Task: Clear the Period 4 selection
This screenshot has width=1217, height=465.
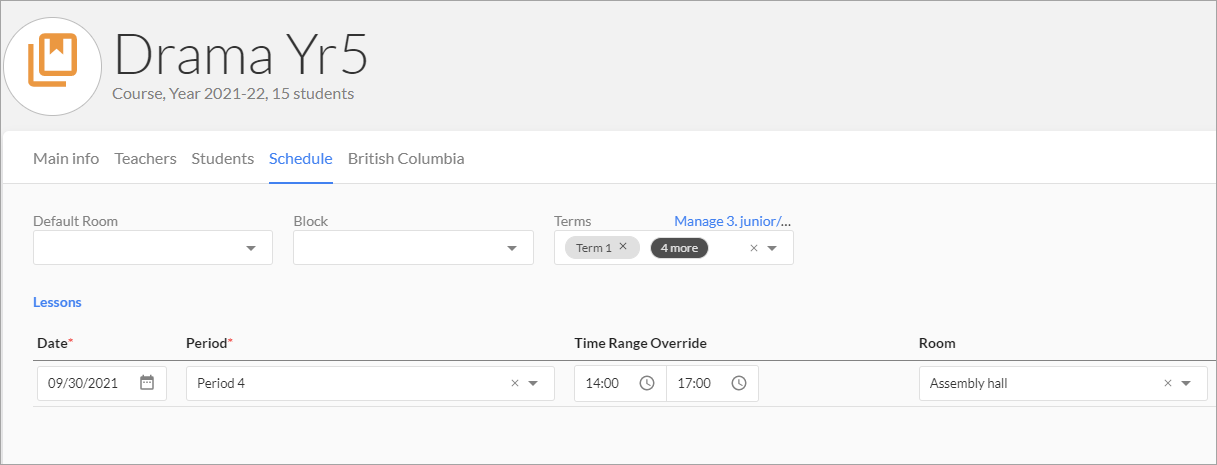Action: pyautogui.click(x=515, y=383)
